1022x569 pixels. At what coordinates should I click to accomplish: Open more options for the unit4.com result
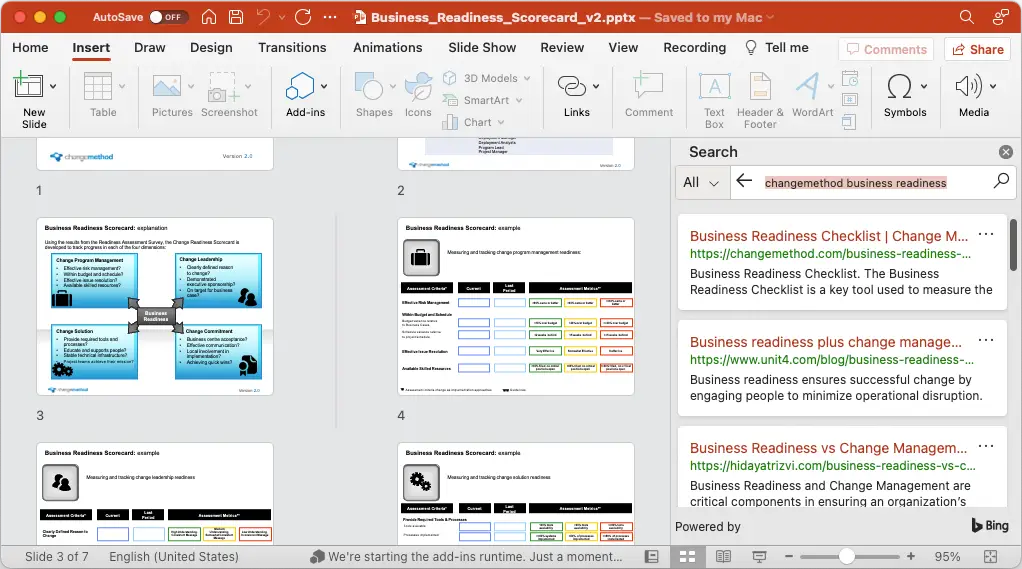tap(986, 340)
